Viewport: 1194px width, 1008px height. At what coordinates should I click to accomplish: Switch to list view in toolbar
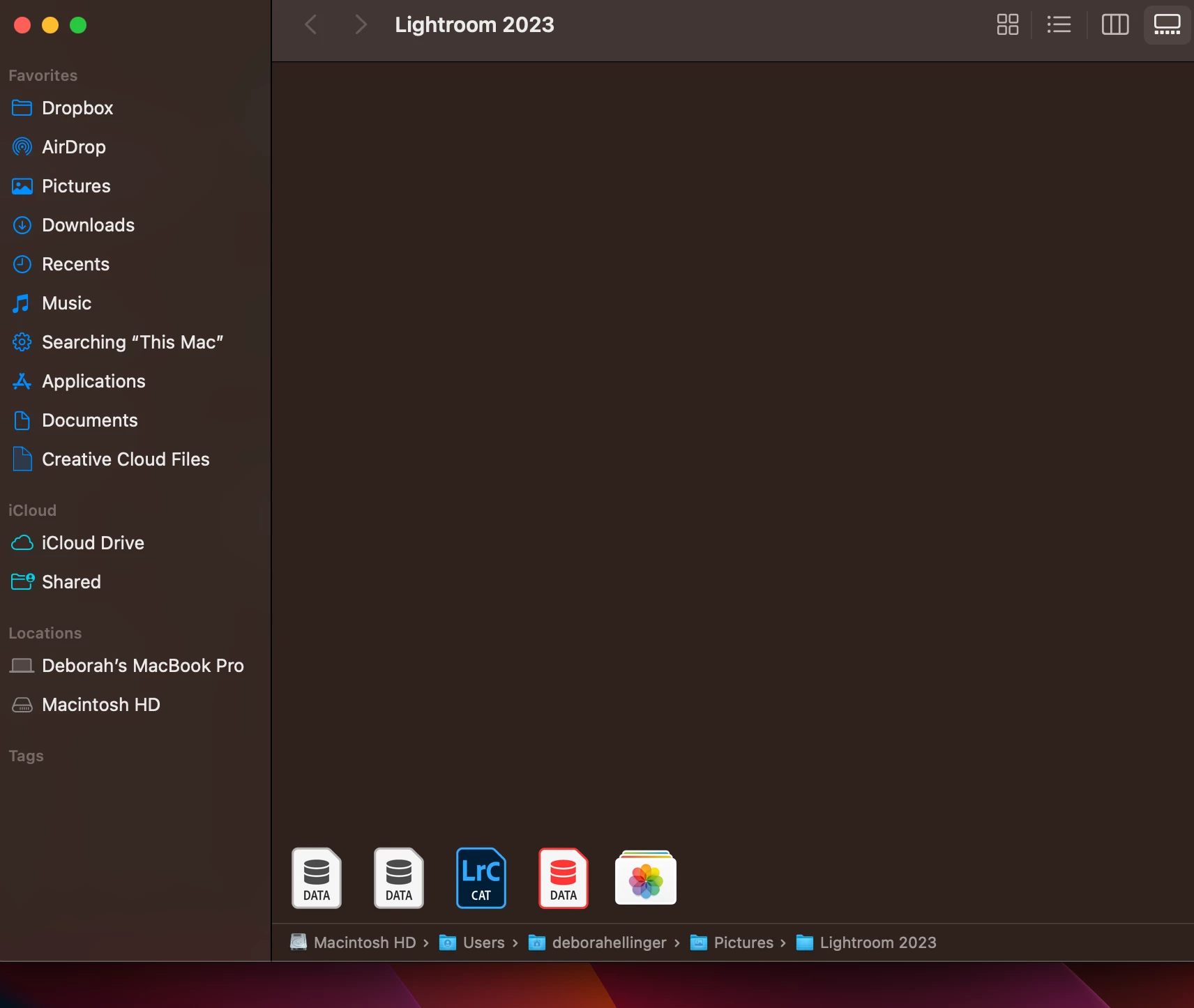1059,25
